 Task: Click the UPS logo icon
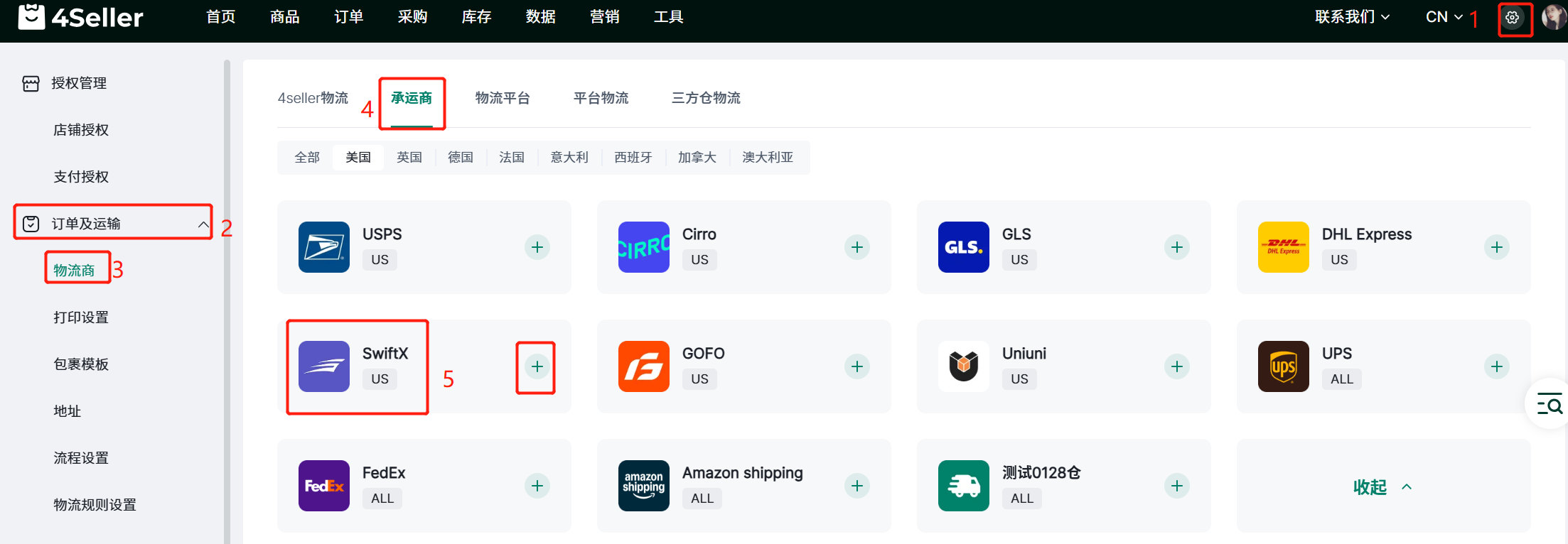click(x=1283, y=366)
